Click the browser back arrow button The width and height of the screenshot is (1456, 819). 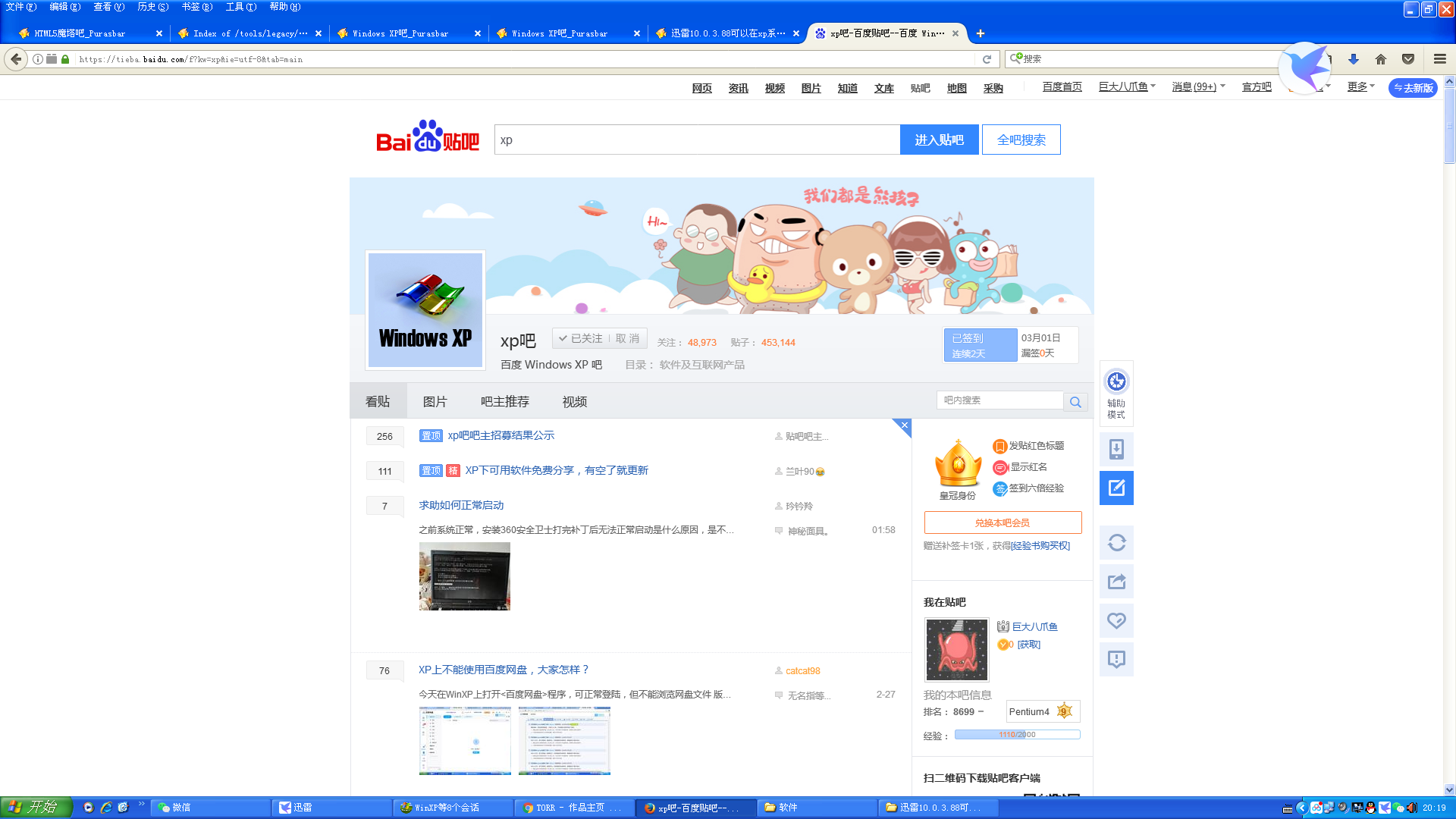[16, 59]
